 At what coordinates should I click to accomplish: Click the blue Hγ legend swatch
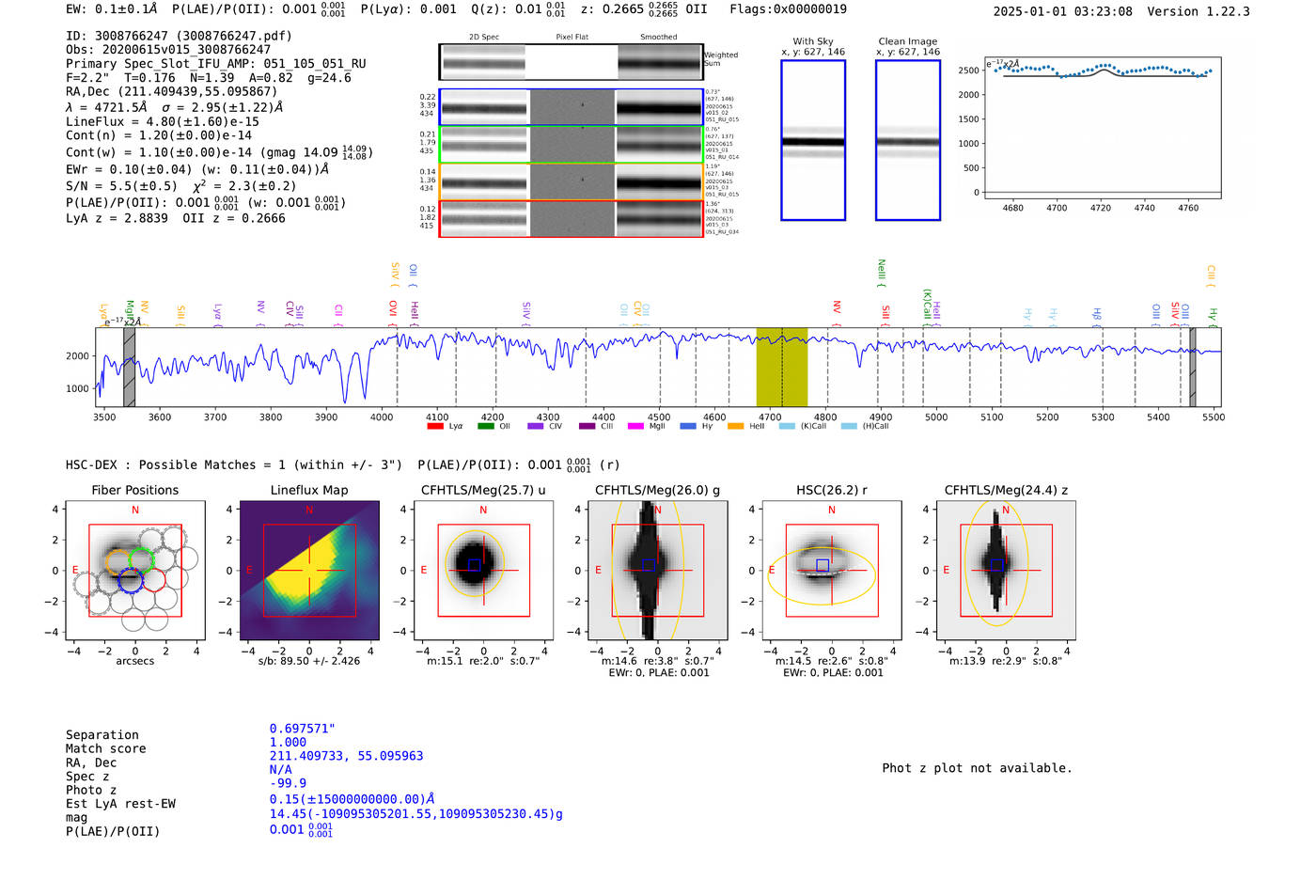(688, 427)
